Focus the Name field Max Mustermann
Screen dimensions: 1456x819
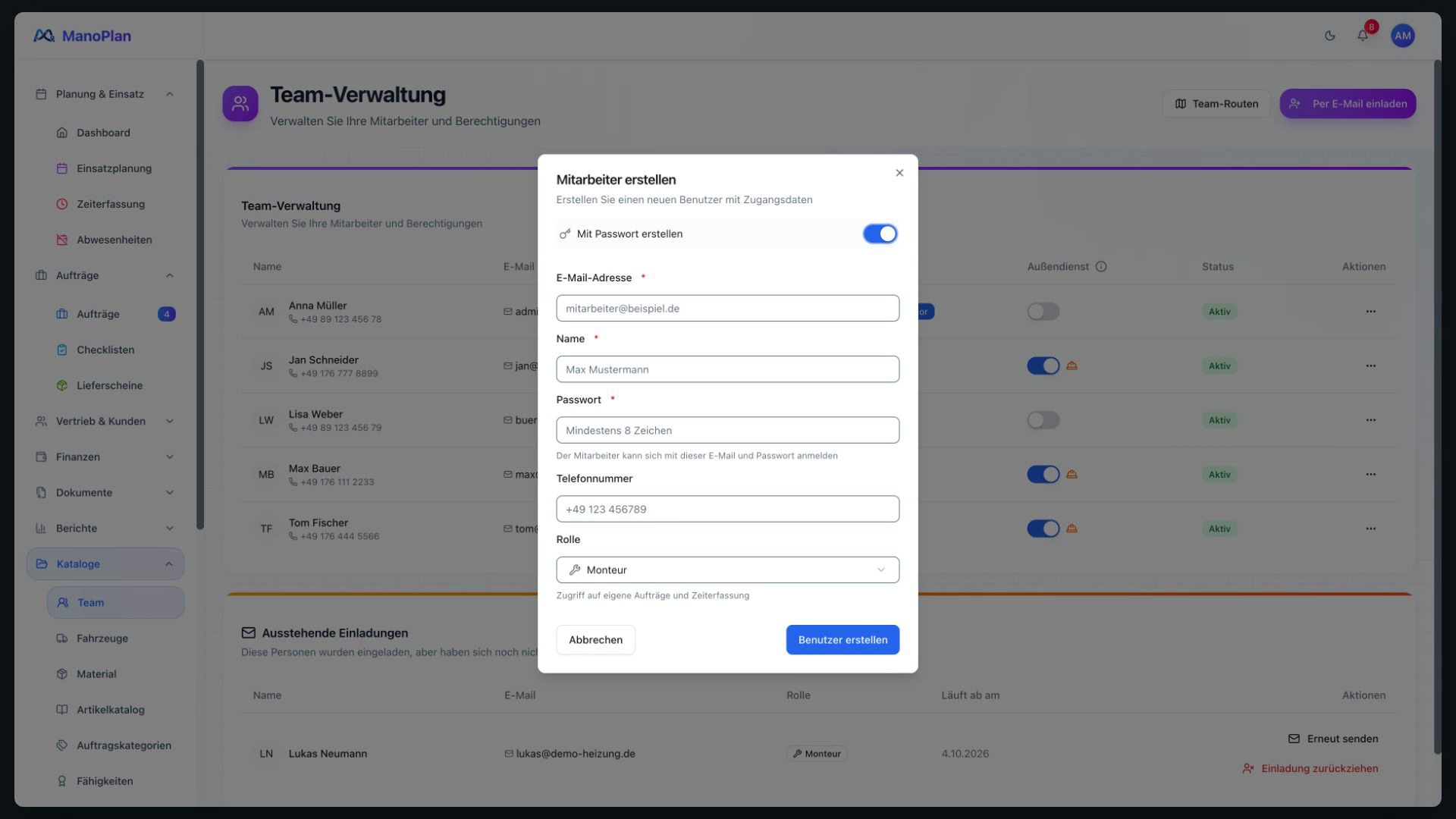point(727,369)
